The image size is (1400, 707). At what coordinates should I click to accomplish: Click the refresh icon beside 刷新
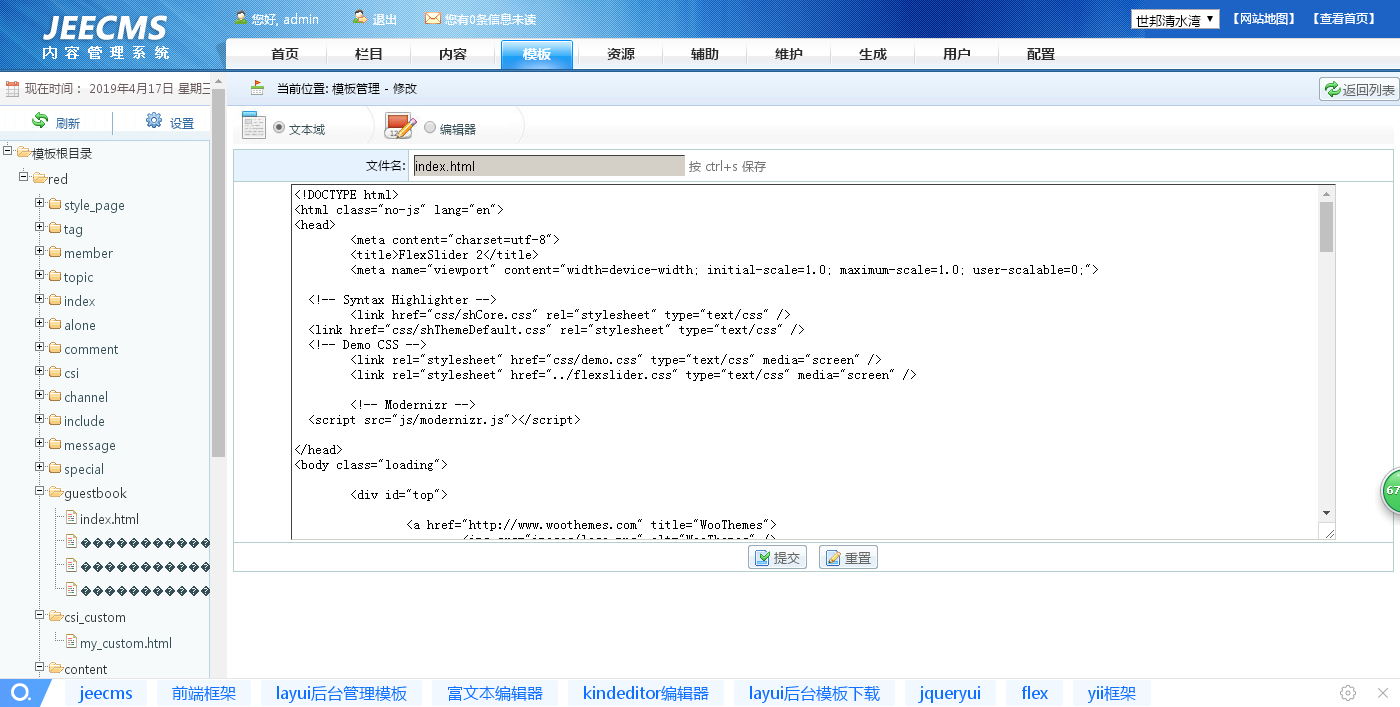(x=40, y=121)
